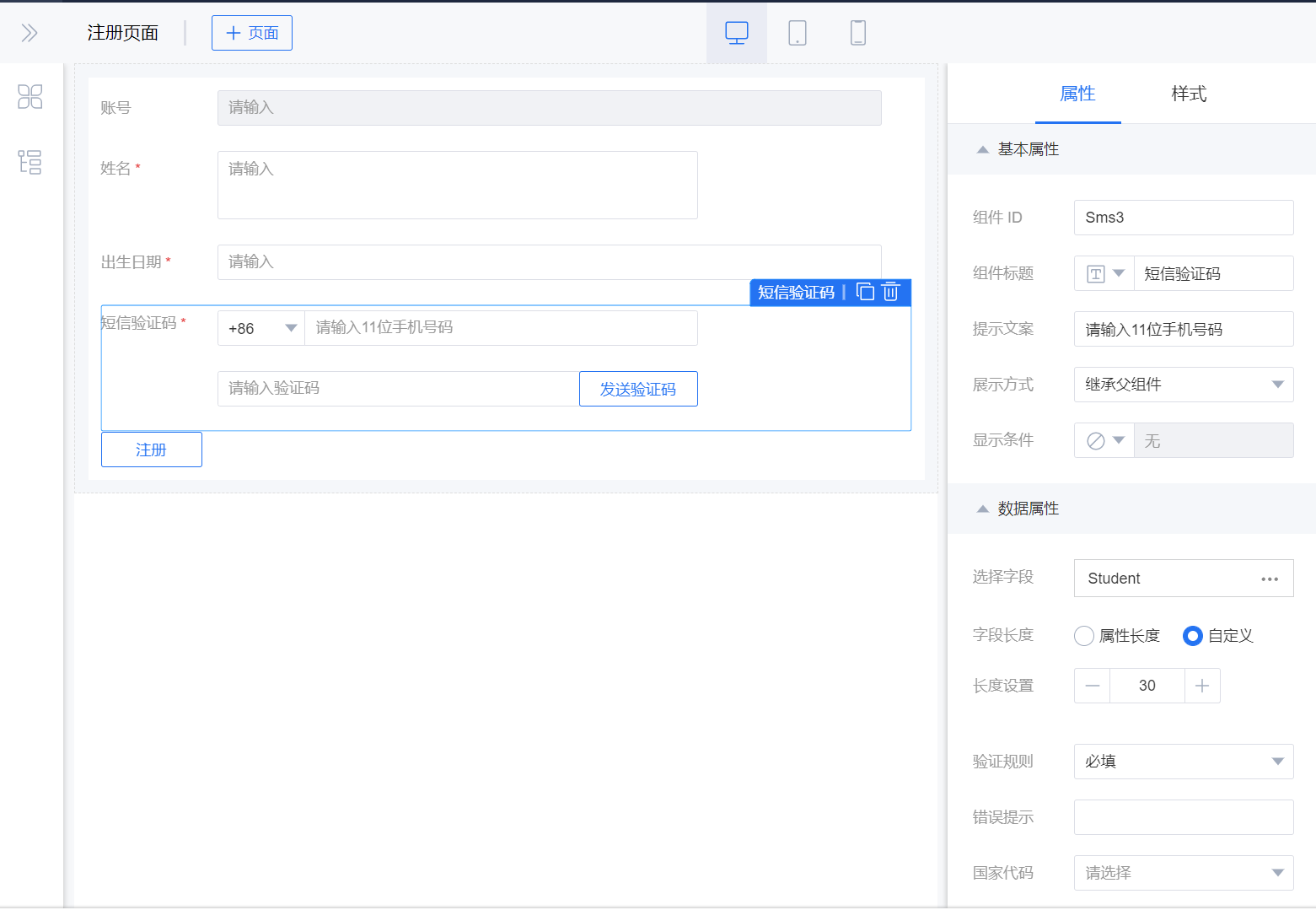Open the components grid panel icon

click(30, 97)
